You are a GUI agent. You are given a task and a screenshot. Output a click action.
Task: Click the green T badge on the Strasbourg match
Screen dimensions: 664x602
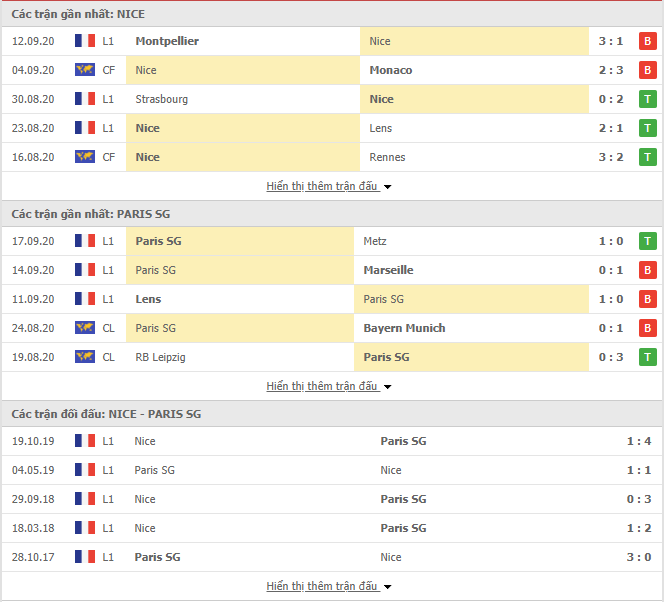(647, 99)
